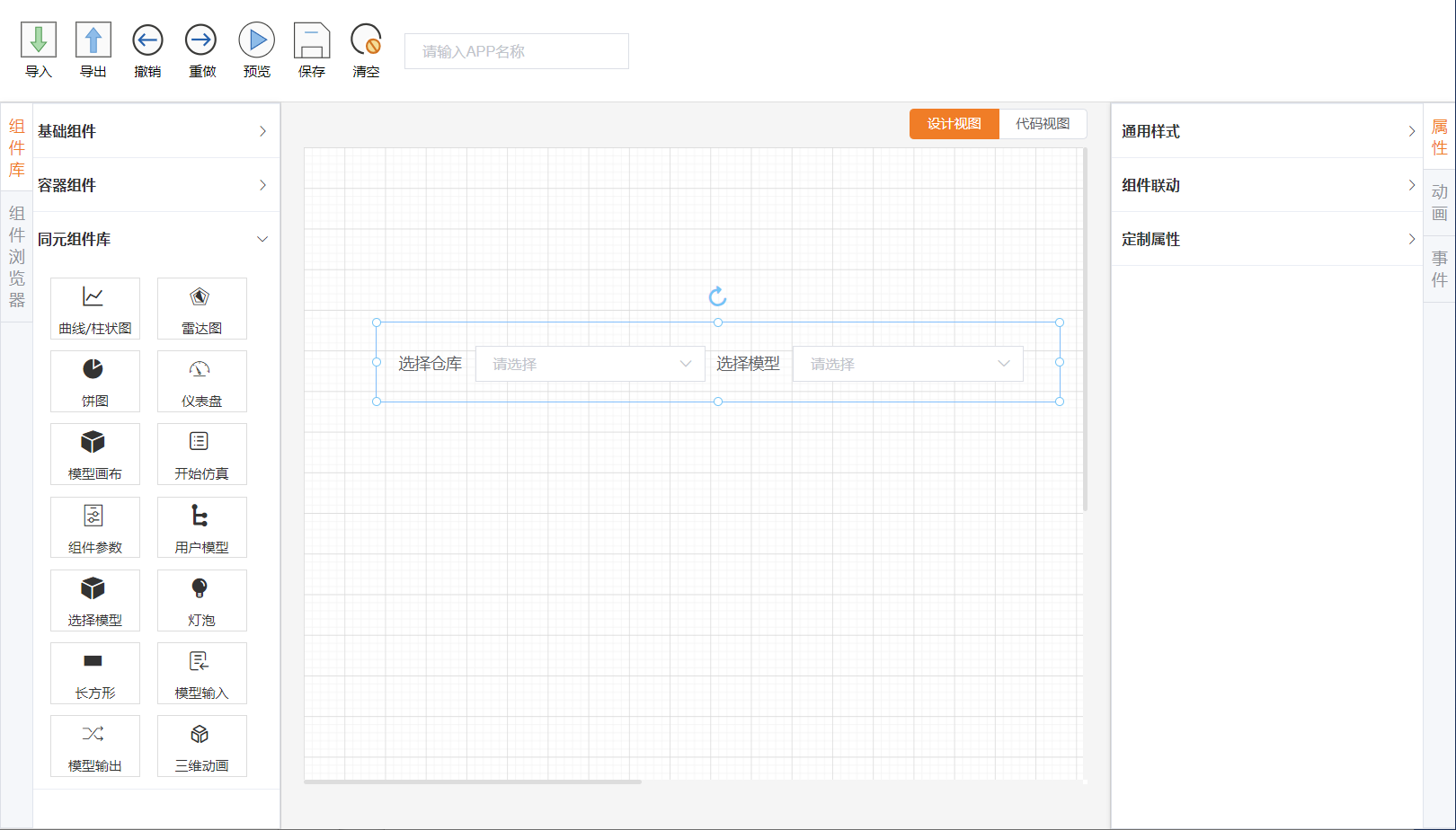Expand the 基础组件 section

[156, 131]
